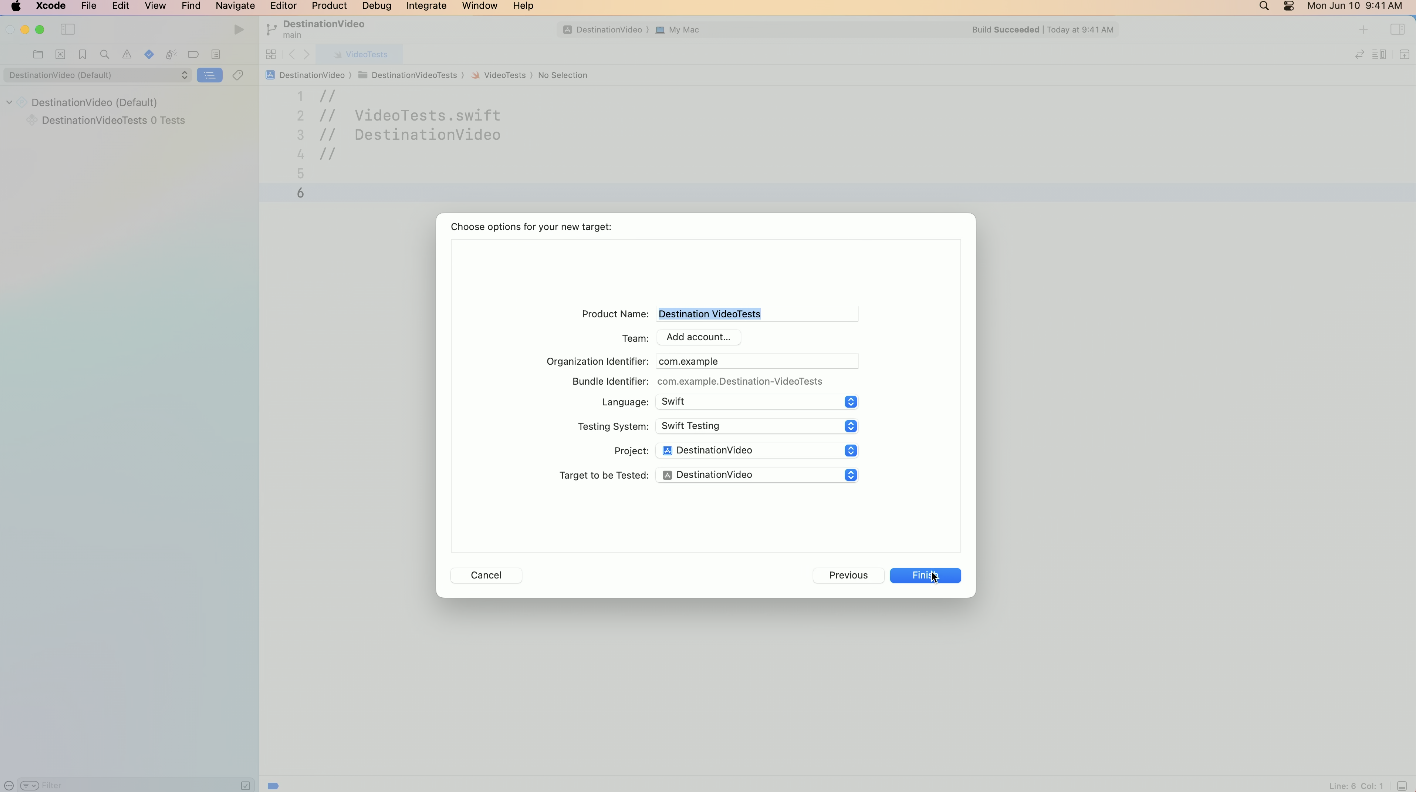Edit the Product Name field

[757, 314]
